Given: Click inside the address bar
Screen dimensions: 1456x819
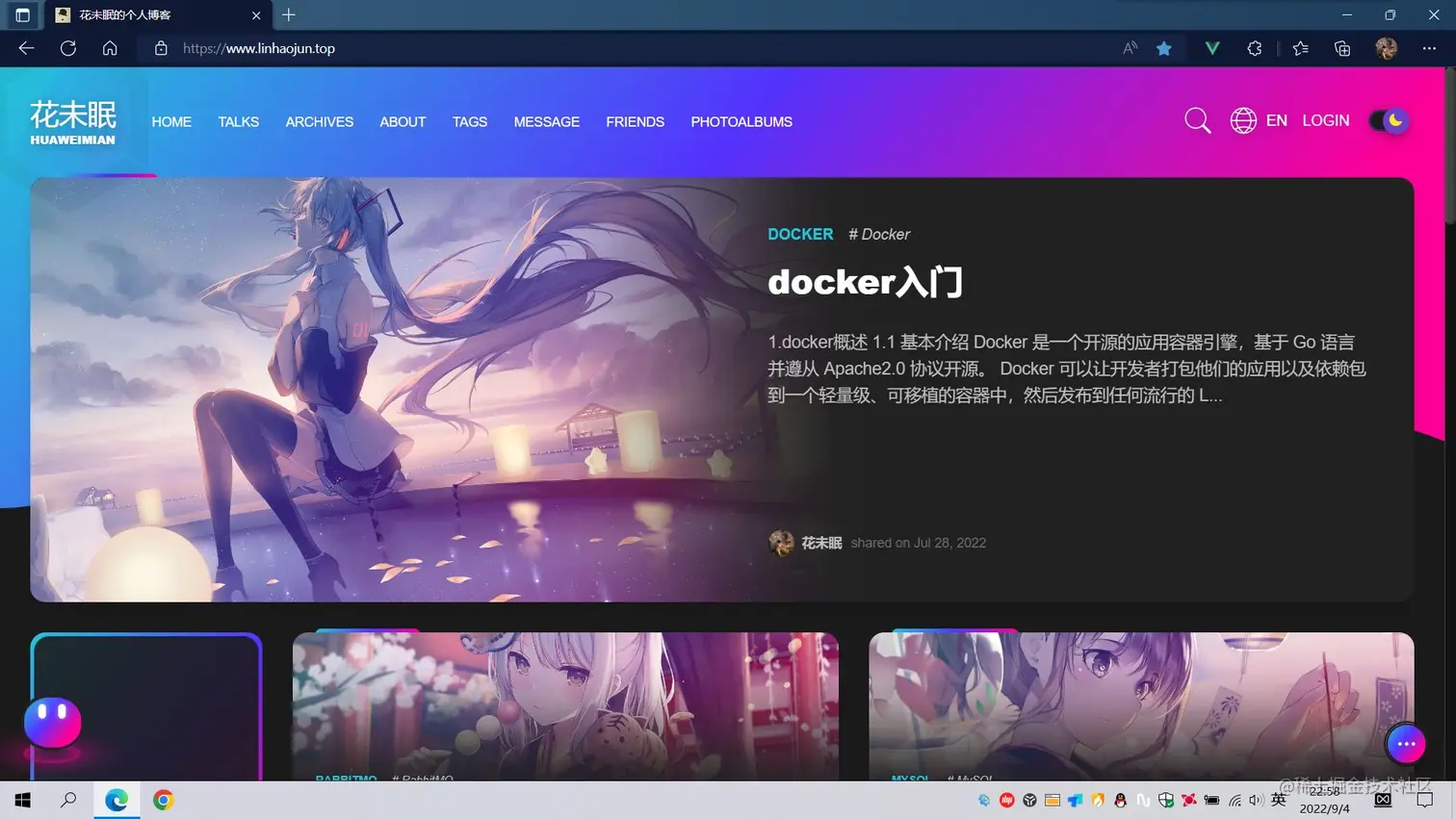Looking at the screenshot, I should coord(258,47).
